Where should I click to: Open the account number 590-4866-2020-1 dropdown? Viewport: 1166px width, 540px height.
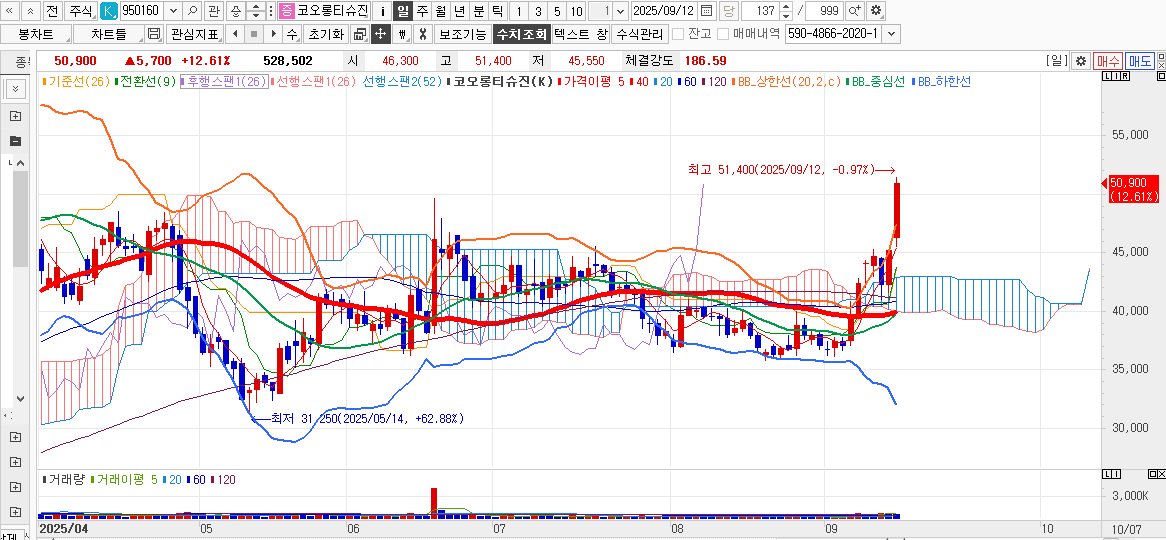(891, 34)
